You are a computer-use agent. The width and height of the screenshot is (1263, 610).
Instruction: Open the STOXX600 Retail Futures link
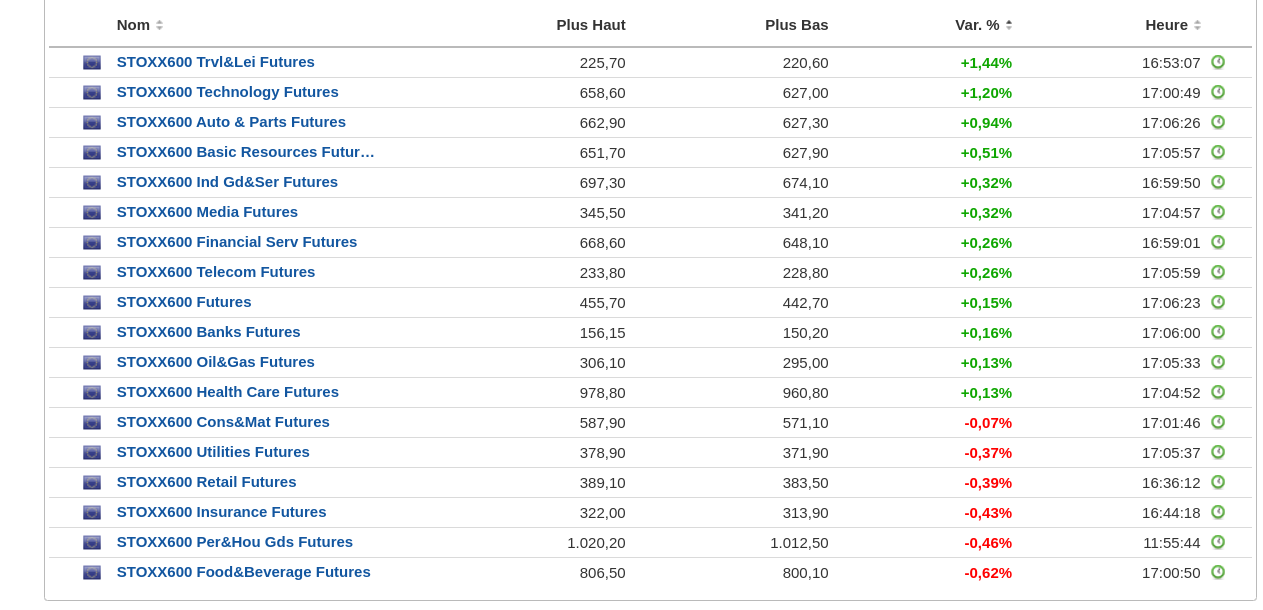[x=206, y=482]
